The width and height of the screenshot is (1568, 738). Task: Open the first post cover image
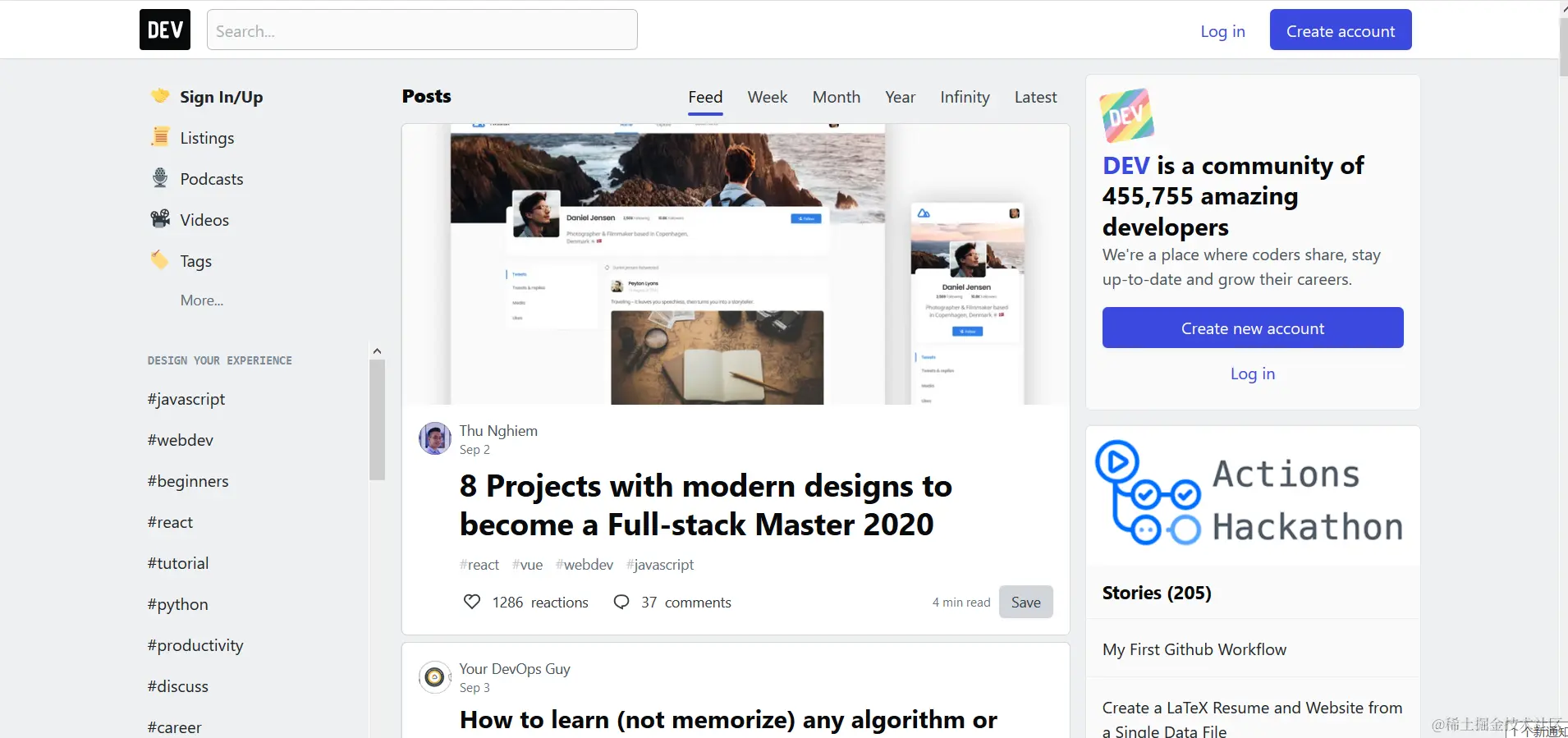click(x=736, y=264)
